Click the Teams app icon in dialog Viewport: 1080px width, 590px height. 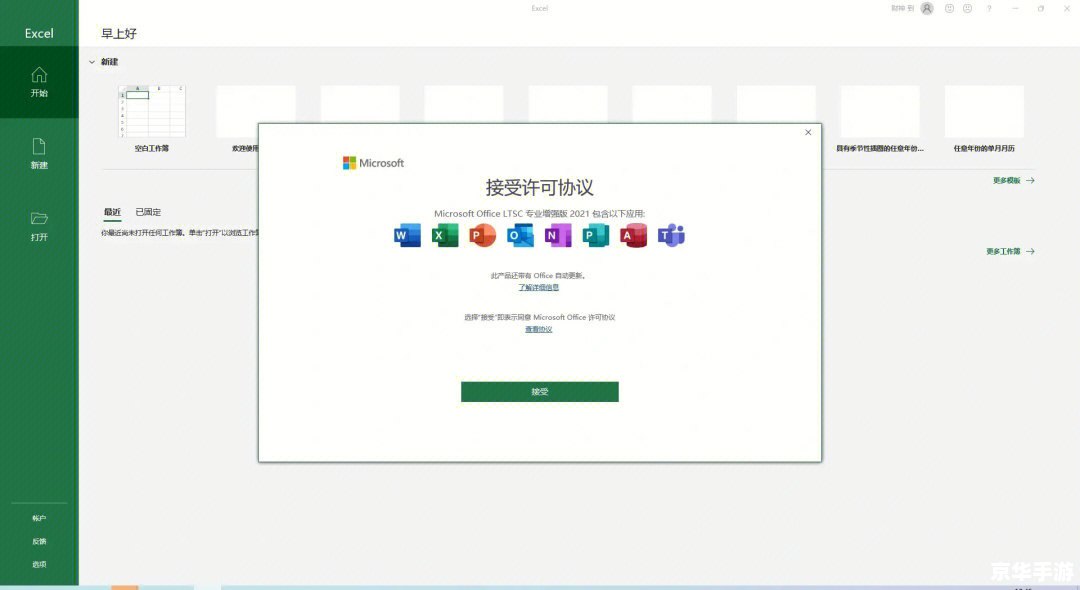pos(671,235)
